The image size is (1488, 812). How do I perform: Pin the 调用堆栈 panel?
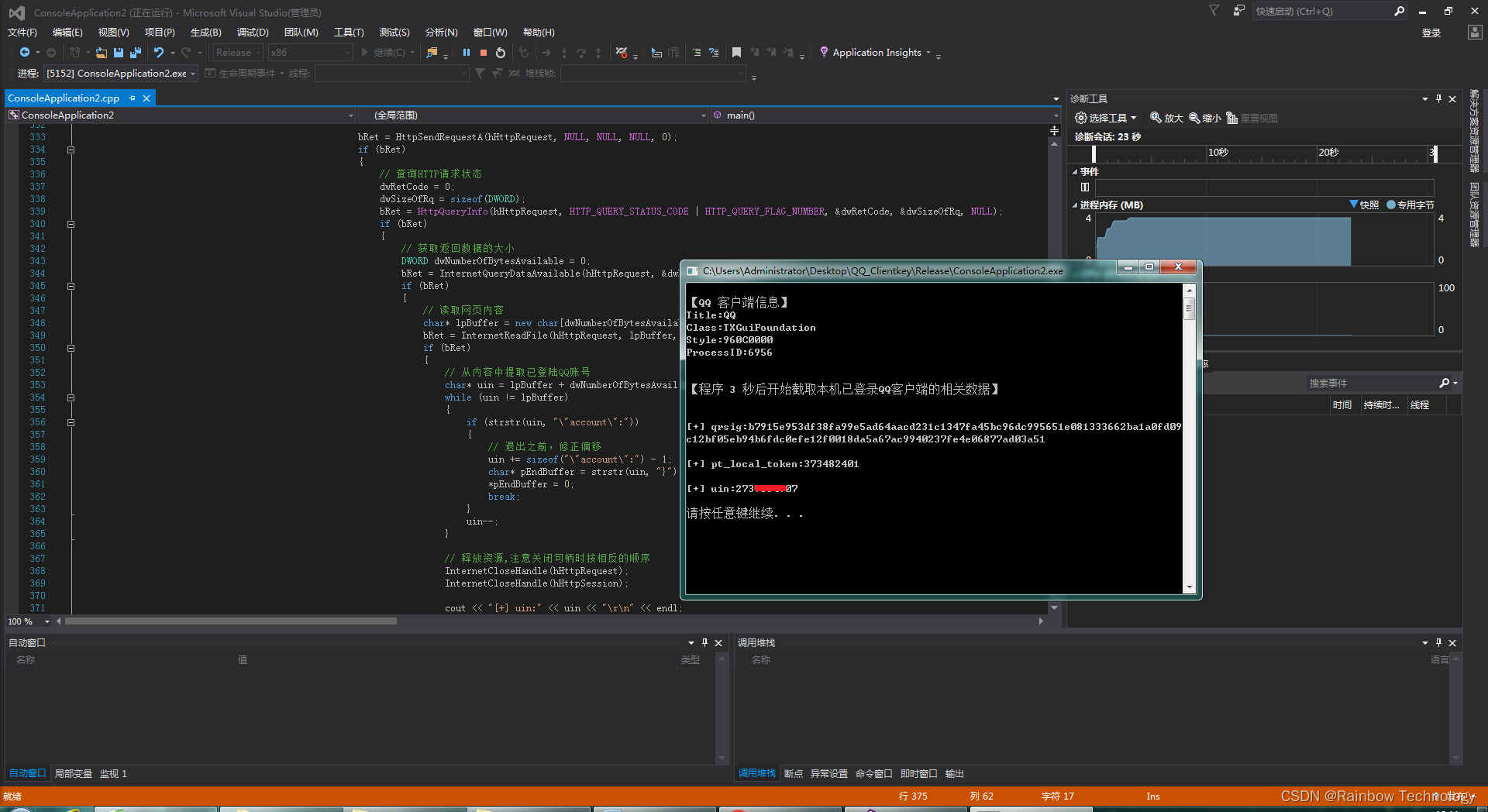point(1439,642)
